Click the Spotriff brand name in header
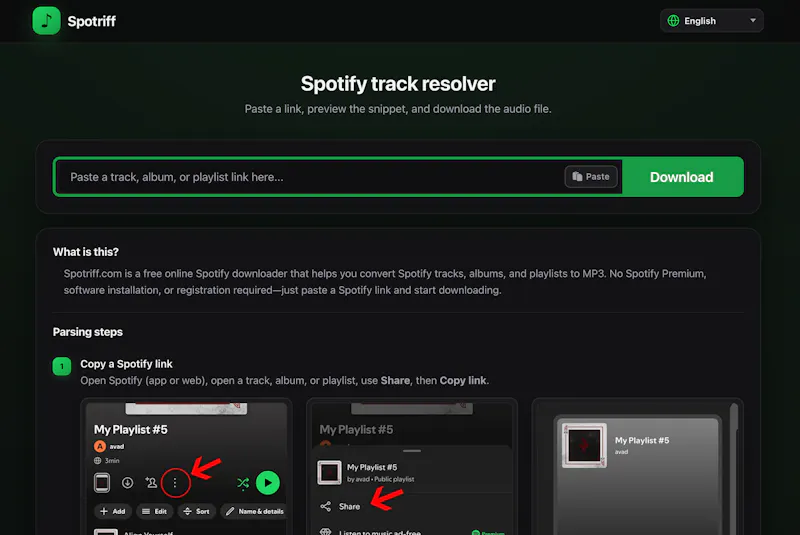800x535 pixels. [x=92, y=21]
